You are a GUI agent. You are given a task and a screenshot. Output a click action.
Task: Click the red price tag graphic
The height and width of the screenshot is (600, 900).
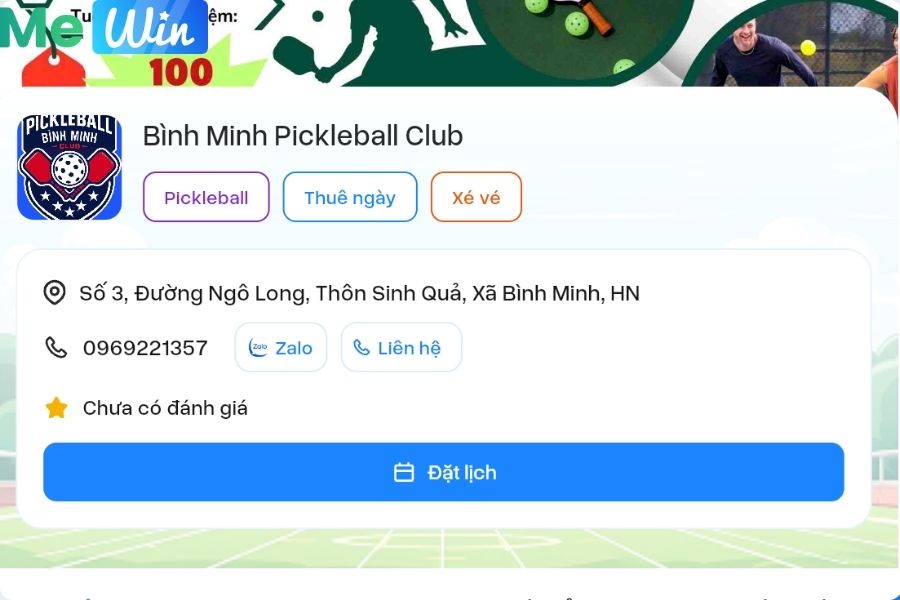coord(53,69)
